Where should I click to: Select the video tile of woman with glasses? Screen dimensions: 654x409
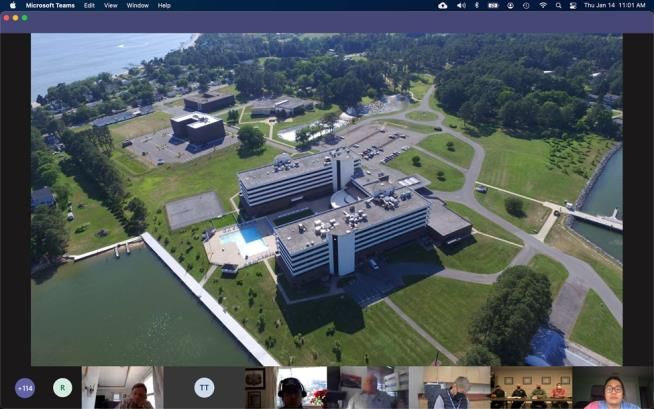point(613,388)
